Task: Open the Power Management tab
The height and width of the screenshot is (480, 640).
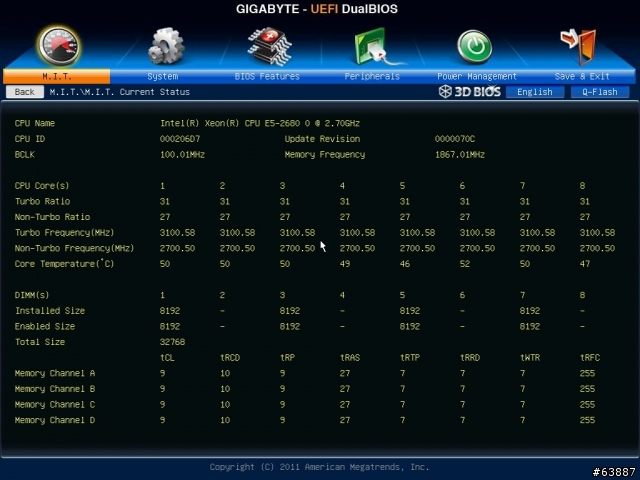Action: pyautogui.click(x=477, y=76)
